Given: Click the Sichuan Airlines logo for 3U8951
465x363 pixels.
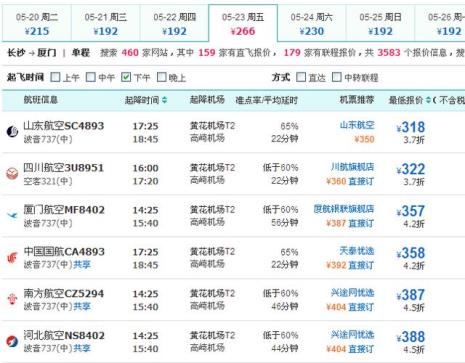Looking at the screenshot, I should tap(12, 174).
